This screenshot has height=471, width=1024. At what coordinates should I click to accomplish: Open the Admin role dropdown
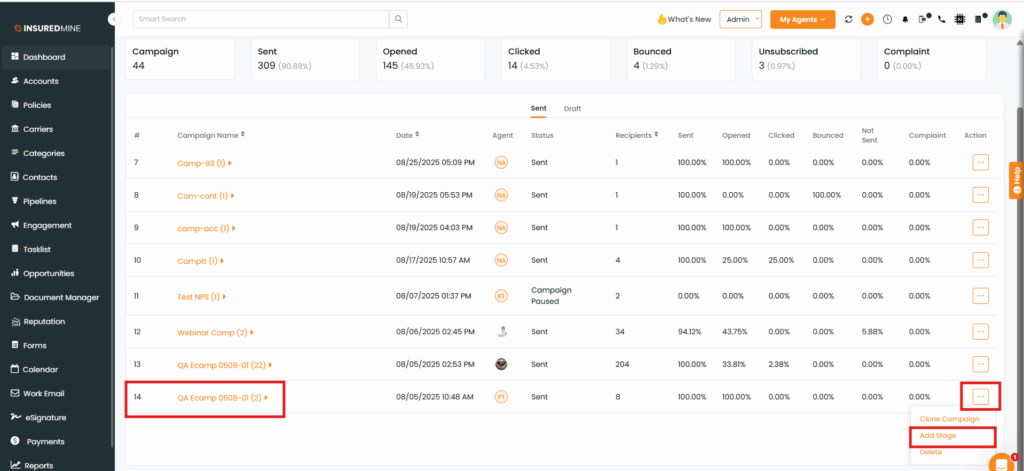coord(740,19)
